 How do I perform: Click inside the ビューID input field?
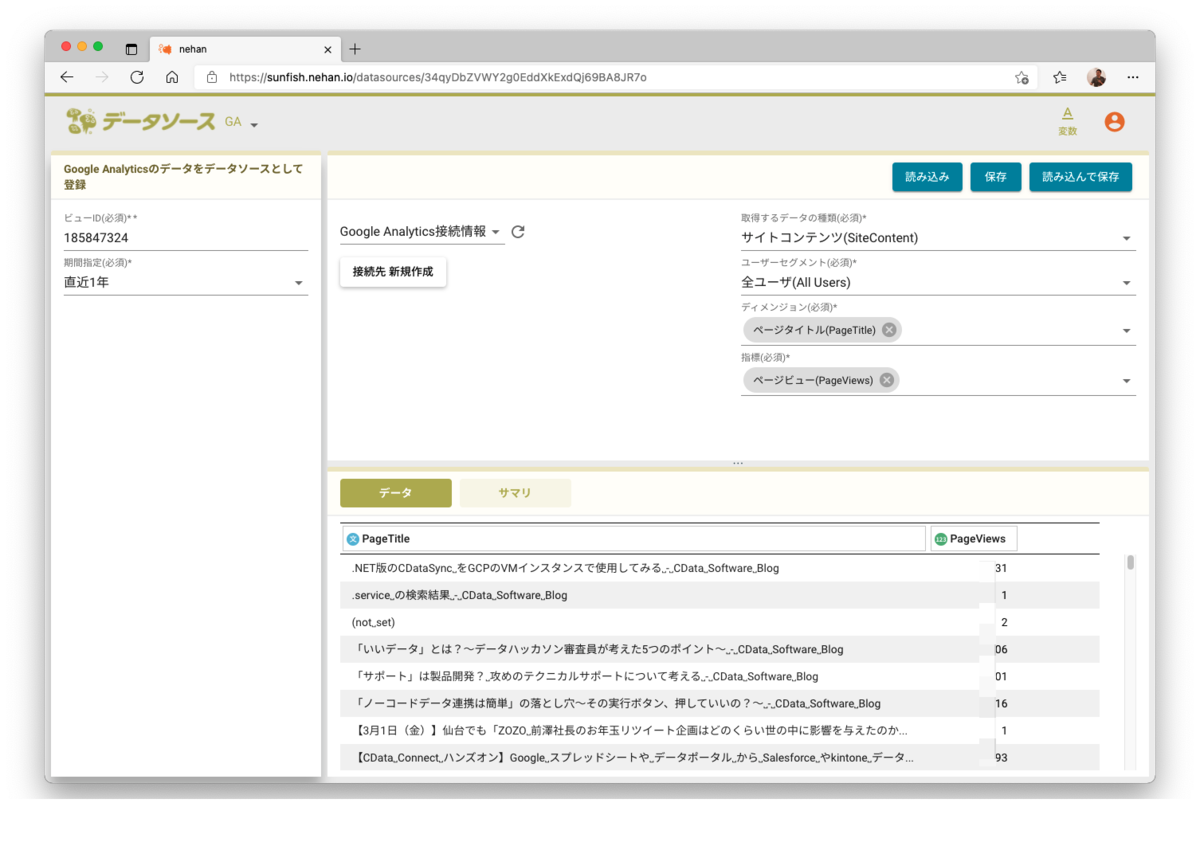(185, 237)
